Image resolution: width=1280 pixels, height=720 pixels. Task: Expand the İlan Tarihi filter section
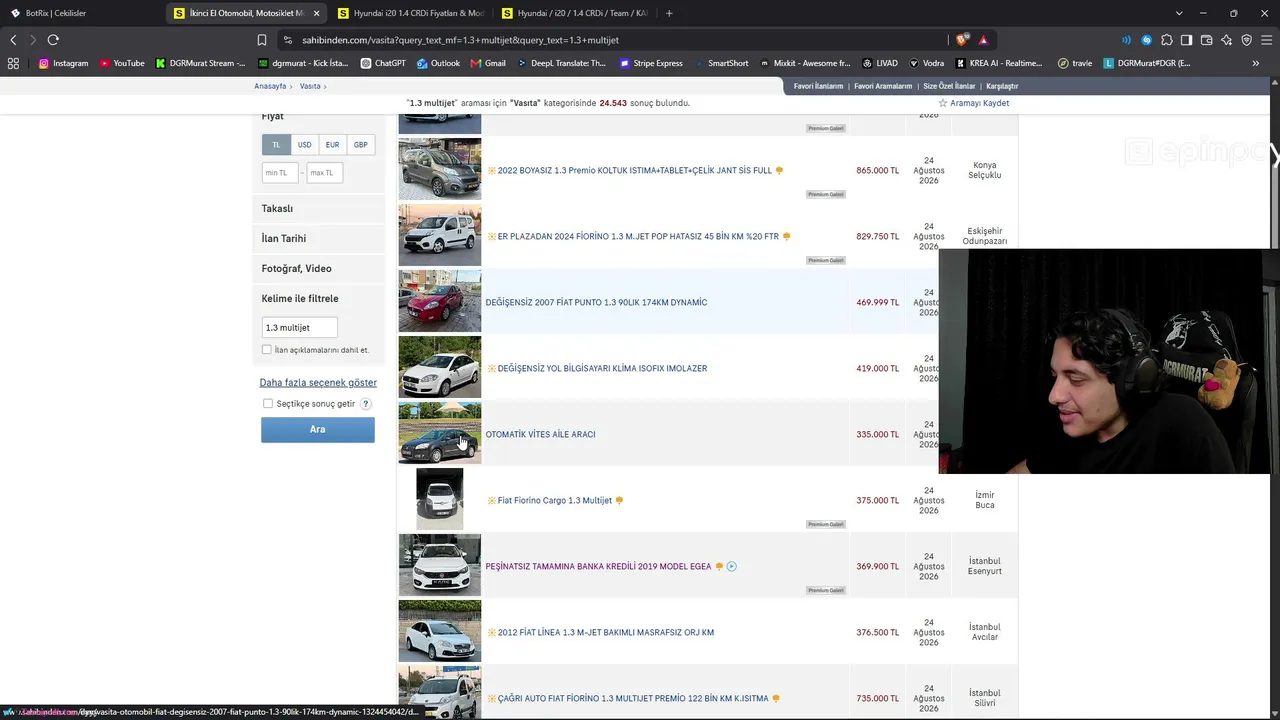coord(318,239)
